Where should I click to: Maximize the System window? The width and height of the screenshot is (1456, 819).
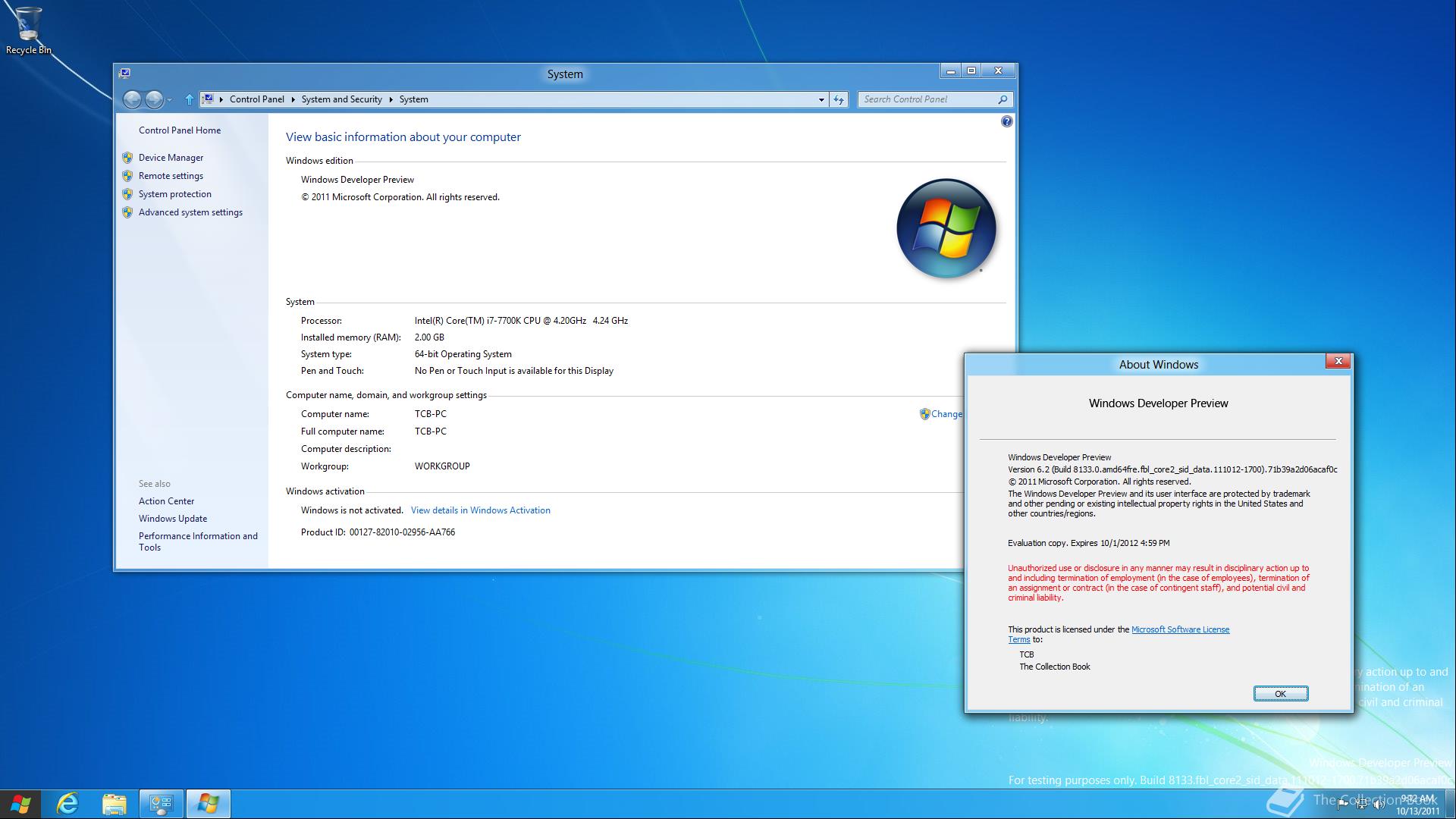[x=971, y=71]
